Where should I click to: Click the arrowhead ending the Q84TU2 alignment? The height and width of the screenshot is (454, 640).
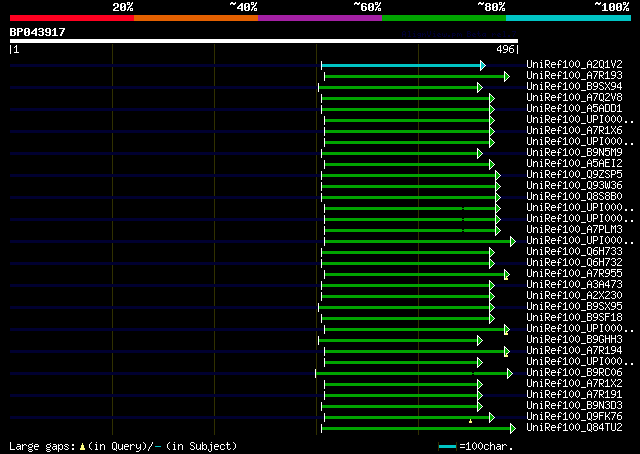tap(513, 429)
